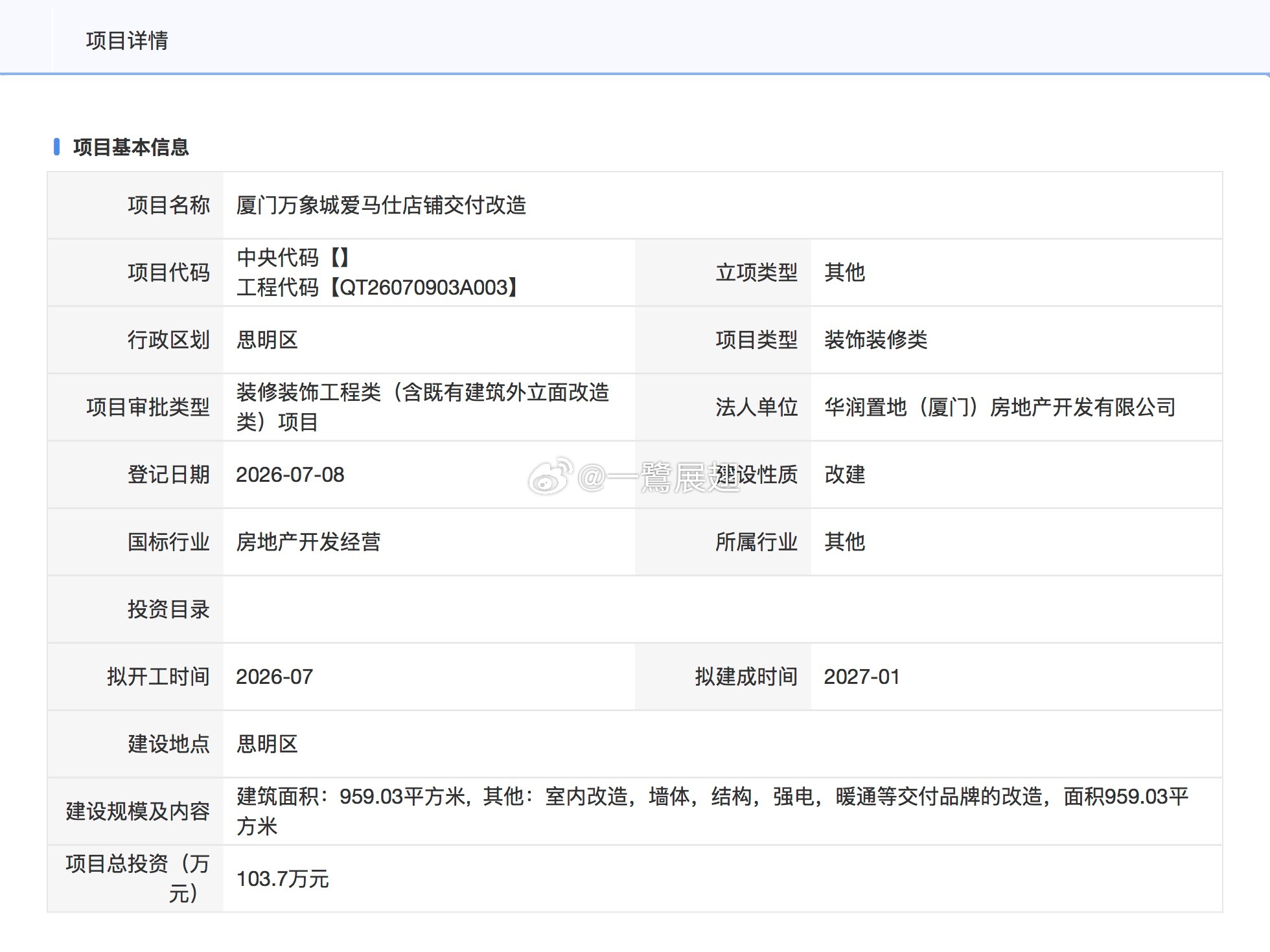The image size is (1270, 952).
Task: Click the 项目总投资（万元） label
Action: point(137,879)
